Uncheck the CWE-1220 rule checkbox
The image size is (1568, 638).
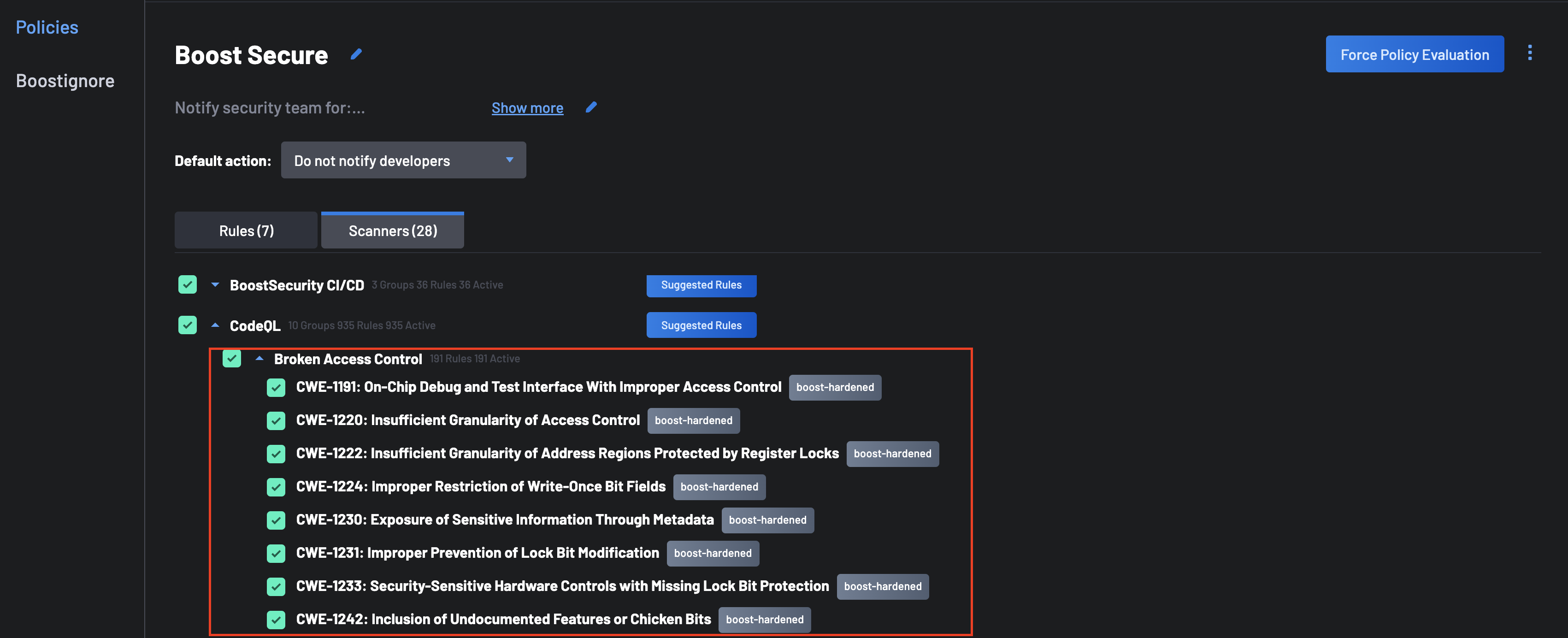(277, 421)
